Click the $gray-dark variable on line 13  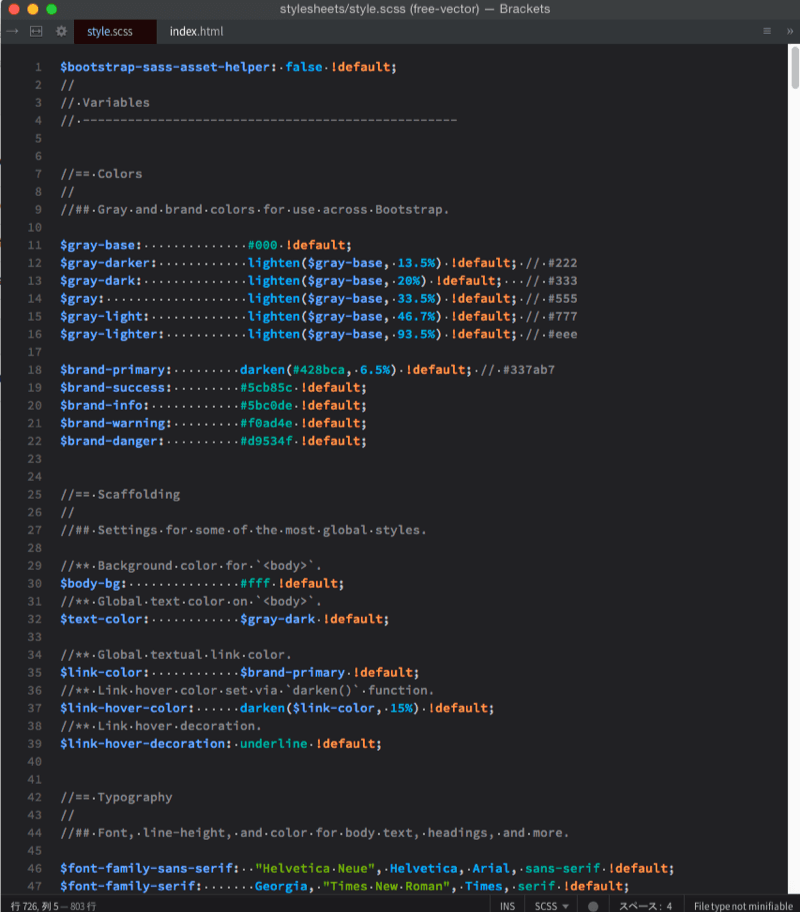point(98,280)
